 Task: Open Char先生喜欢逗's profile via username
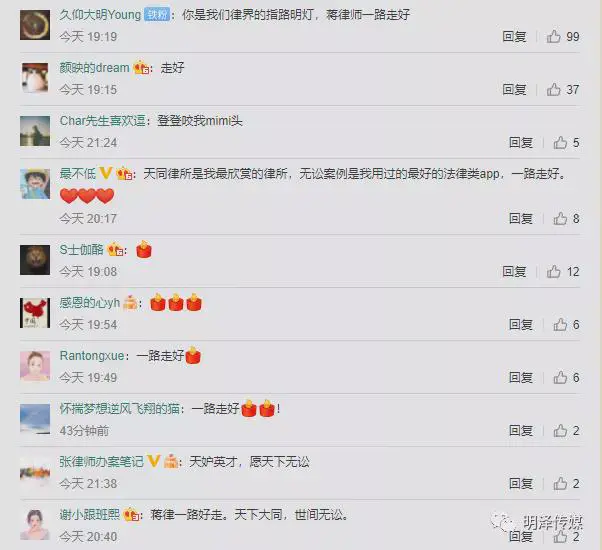click(x=103, y=121)
